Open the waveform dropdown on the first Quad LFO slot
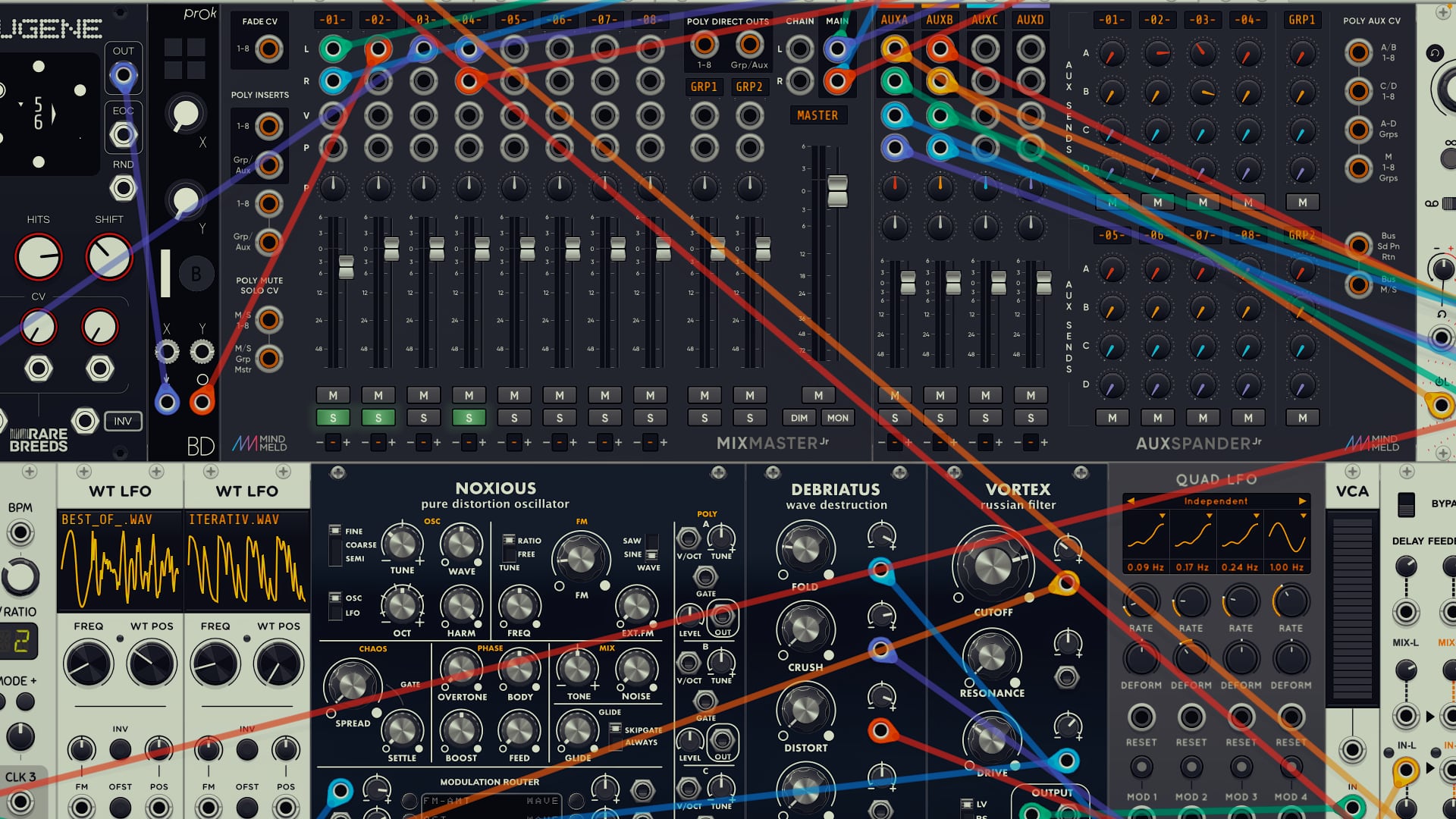Viewport: 1456px width, 819px height. click(1162, 516)
